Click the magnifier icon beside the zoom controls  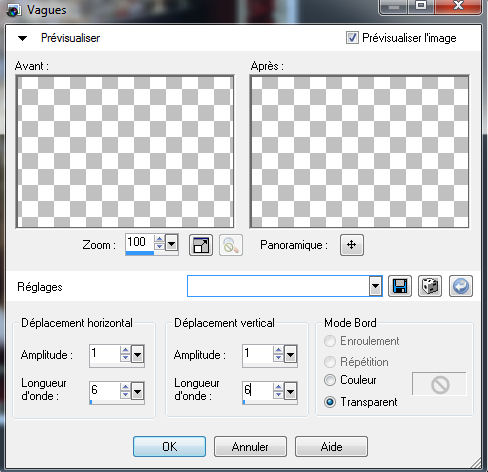(231, 245)
